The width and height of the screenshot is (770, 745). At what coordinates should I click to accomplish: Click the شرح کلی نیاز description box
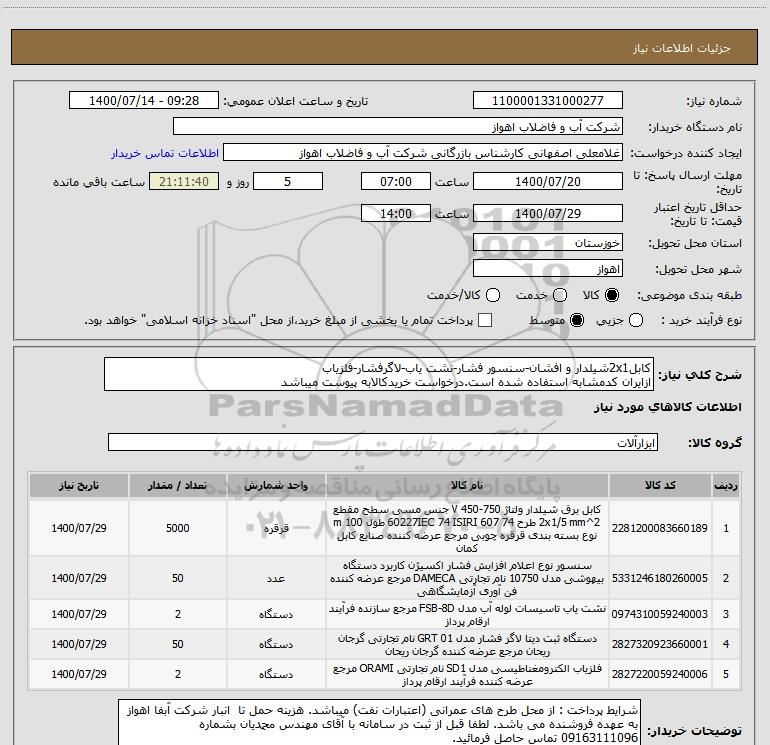click(x=379, y=375)
